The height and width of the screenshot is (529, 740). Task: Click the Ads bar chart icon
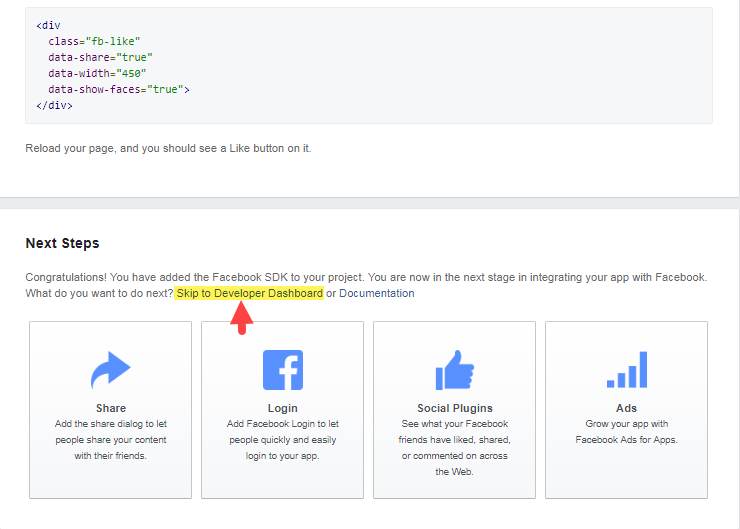point(627,369)
